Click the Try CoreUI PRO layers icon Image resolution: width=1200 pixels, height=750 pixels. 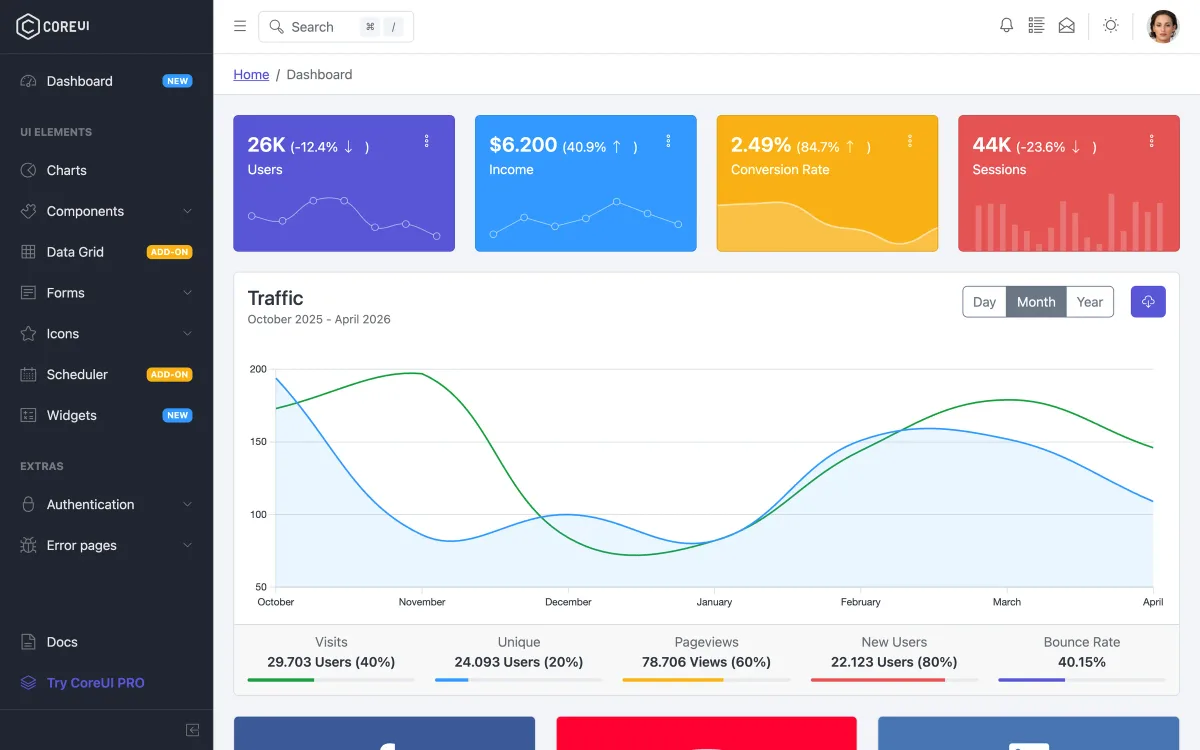point(28,683)
